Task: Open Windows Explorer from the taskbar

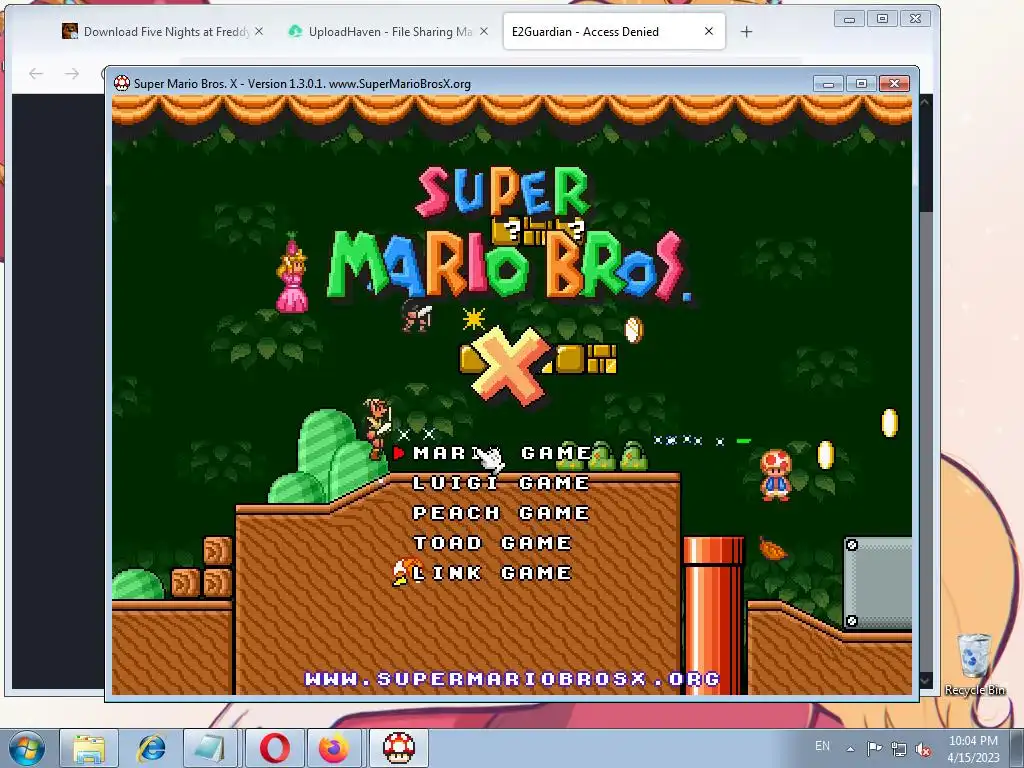Action: pos(89,748)
